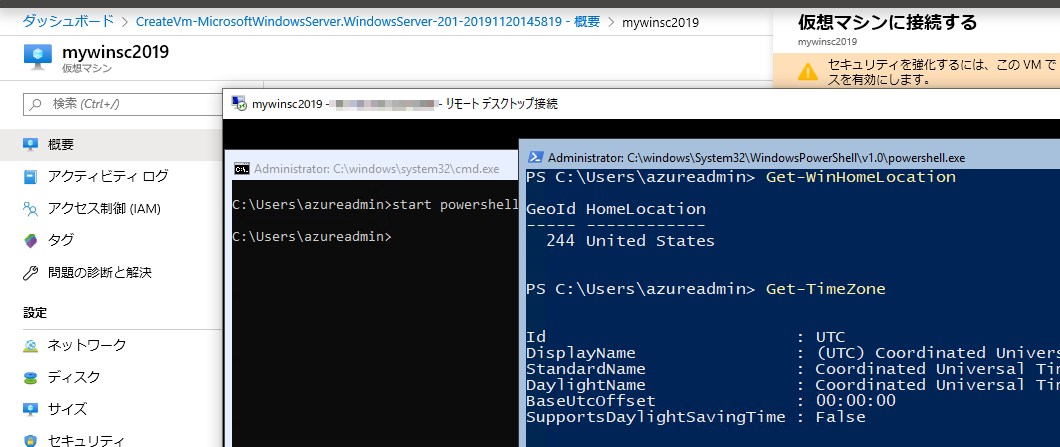Click the mywinsc2019 virtual machine icon
Image resolution: width=1060 pixels, height=447 pixels.
[x=38, y=57]
